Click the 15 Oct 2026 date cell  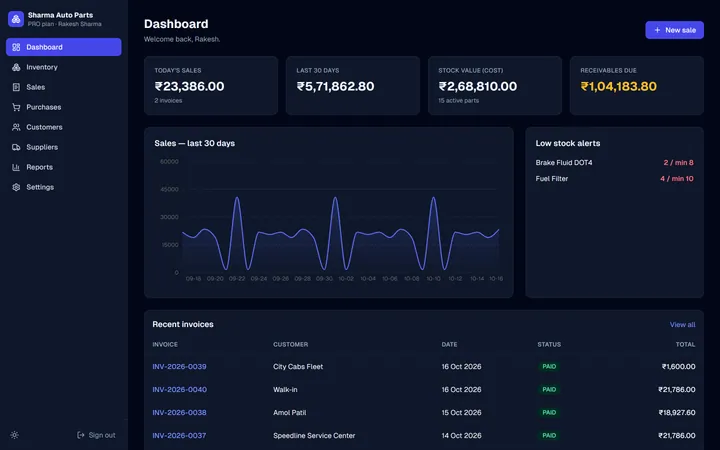click(x=461, y=412)
